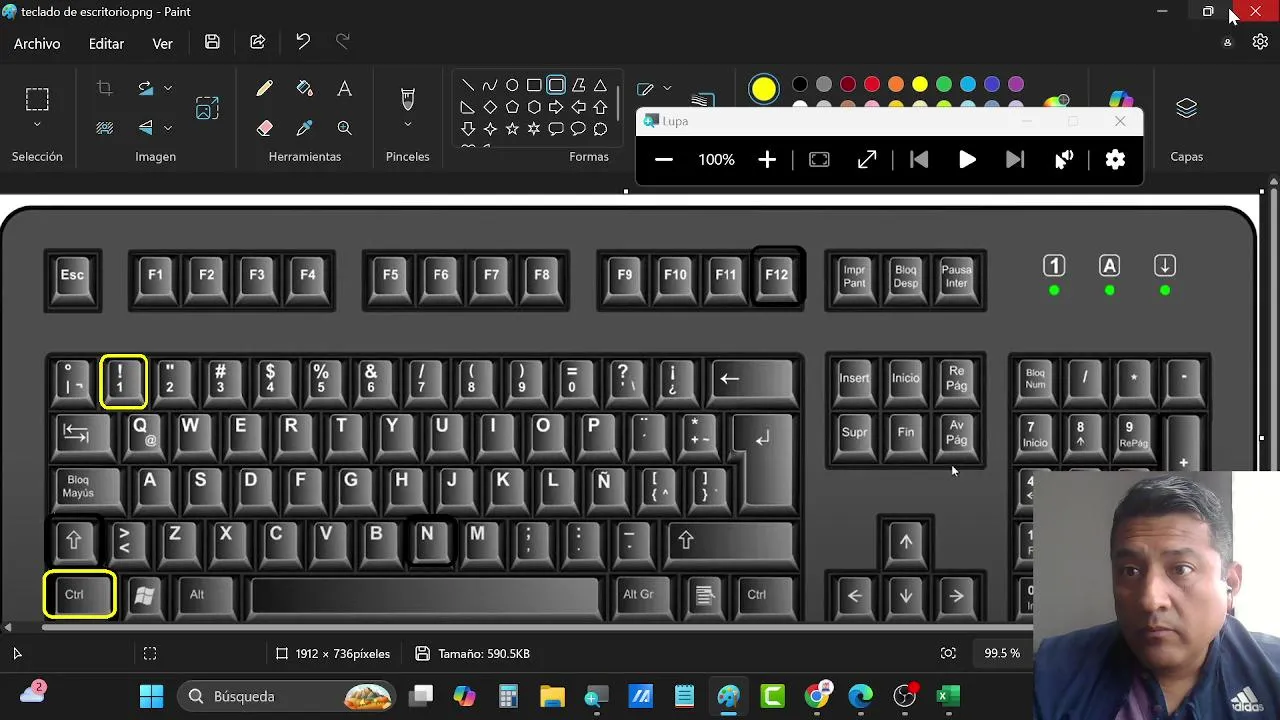The height and width of the screenshot is (720, 1280).
Task: Click Lupa read previous sentence
Action: click(x=919, y=160)
